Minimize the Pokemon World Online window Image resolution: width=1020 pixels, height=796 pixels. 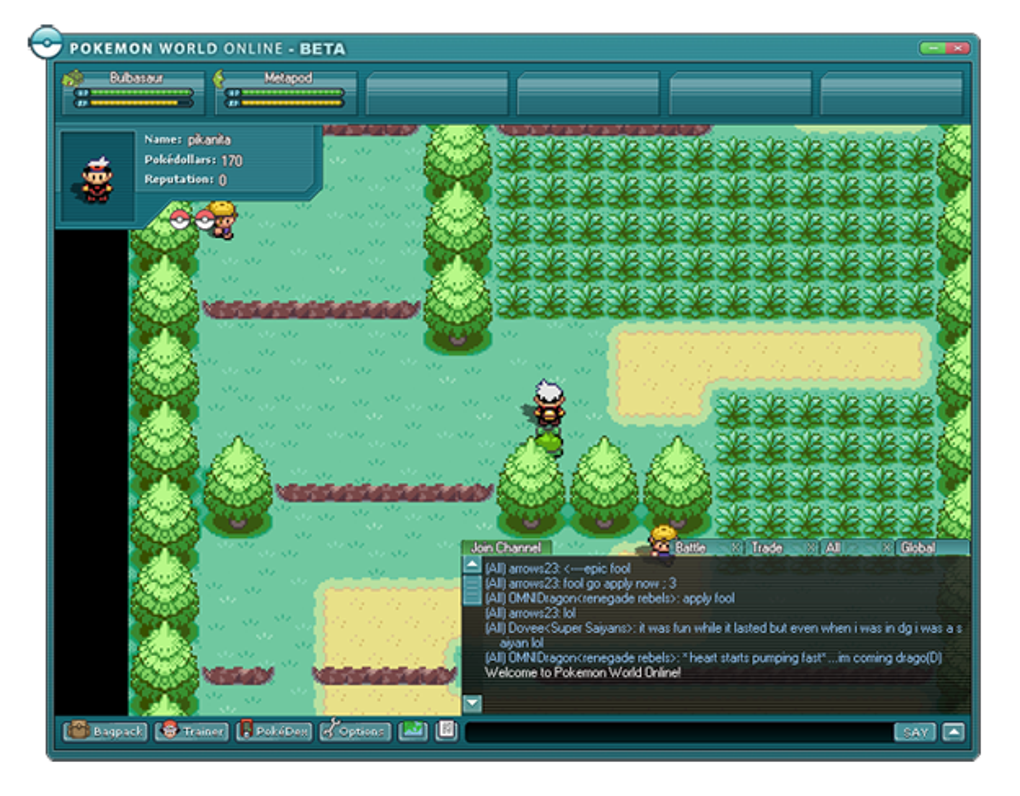pyautogui.click(x=933, y=48)
